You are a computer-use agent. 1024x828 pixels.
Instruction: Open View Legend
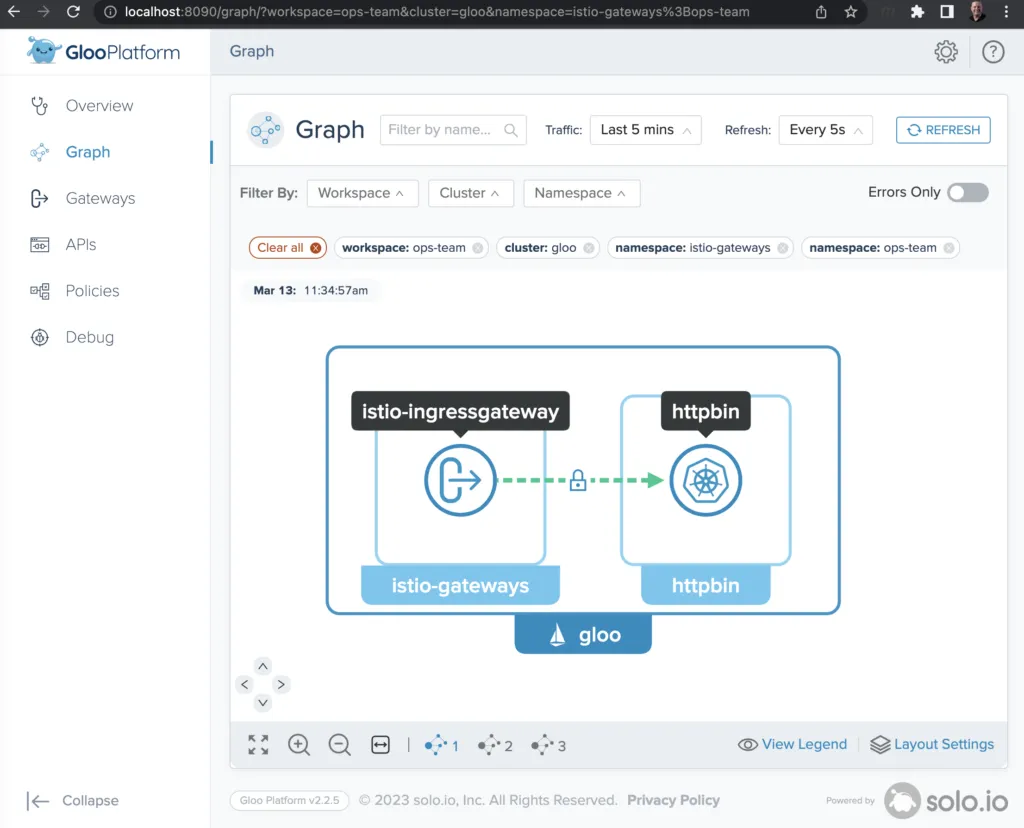[792, 744]
